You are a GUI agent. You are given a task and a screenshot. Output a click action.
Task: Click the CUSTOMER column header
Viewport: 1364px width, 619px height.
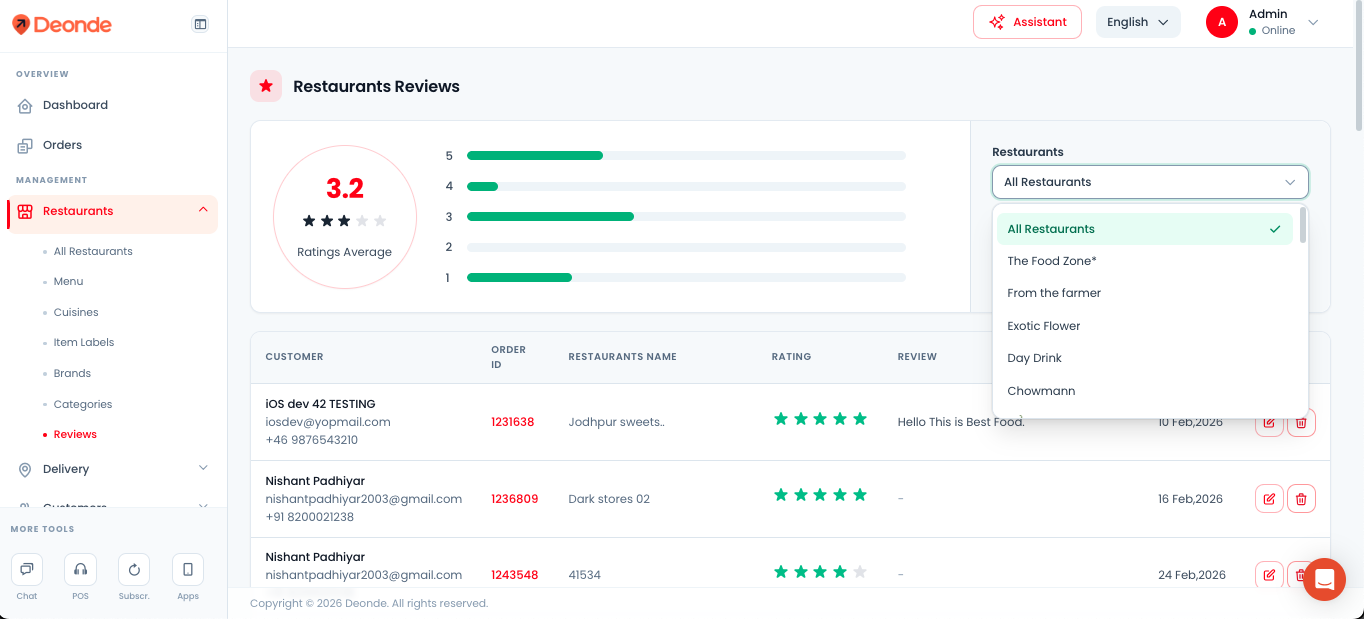[294, 357]
